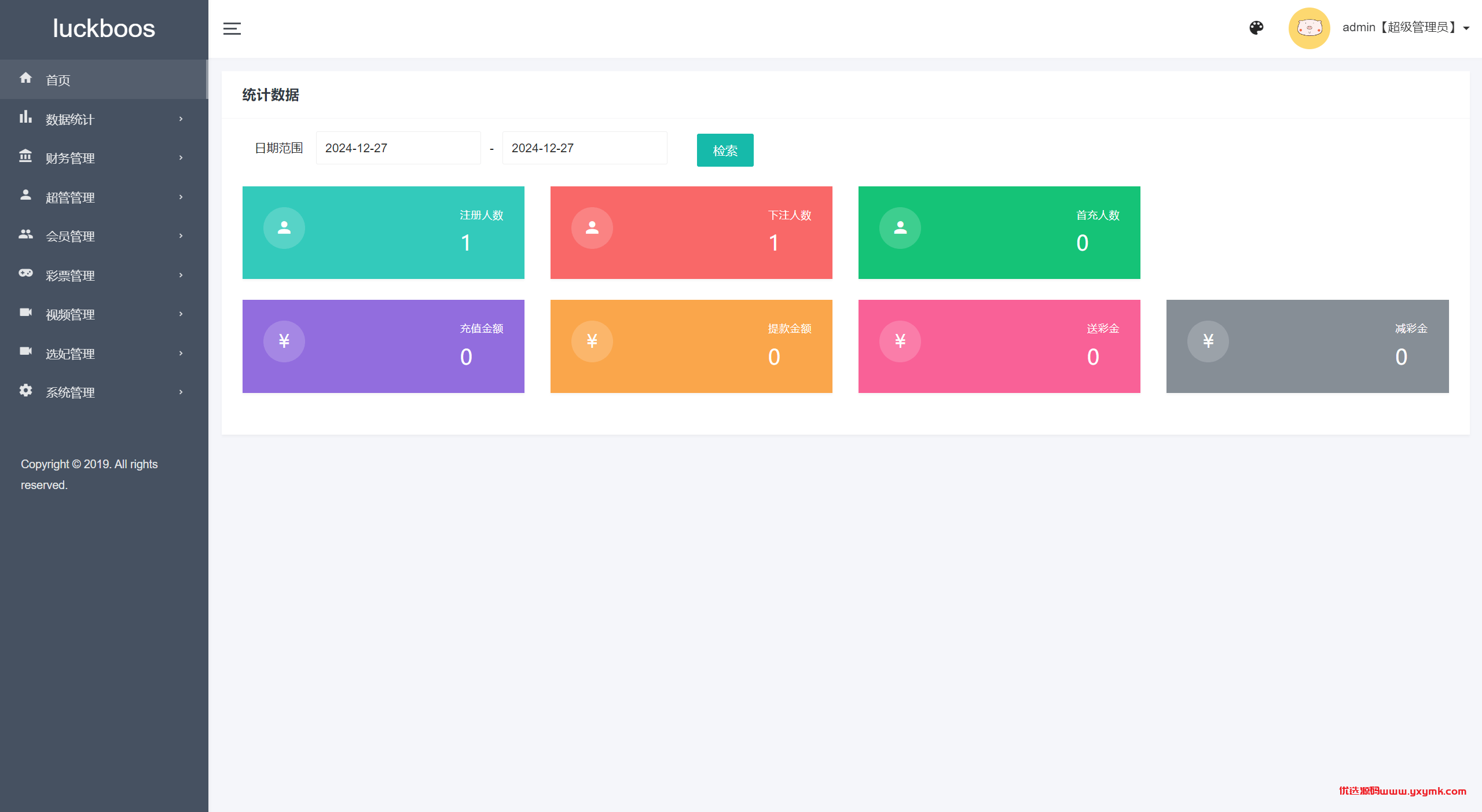Expand the 视频管理 chevron arrow
Image resolution: width=1482 pixels, height=812 pixels.
pos(181,314)
